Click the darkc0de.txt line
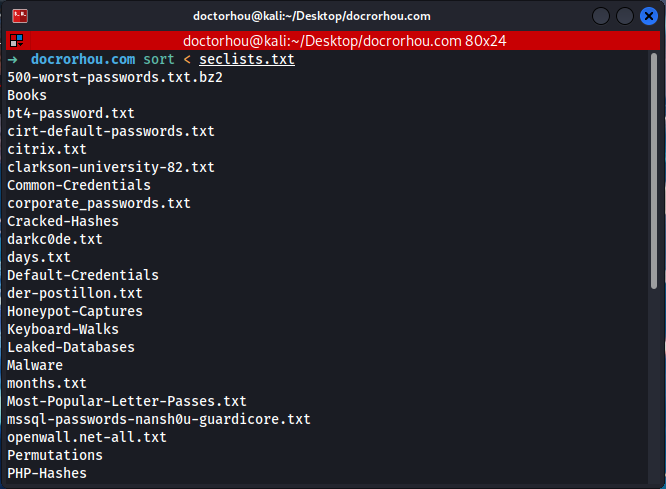The image size is (666, 489). coord(55,239)
